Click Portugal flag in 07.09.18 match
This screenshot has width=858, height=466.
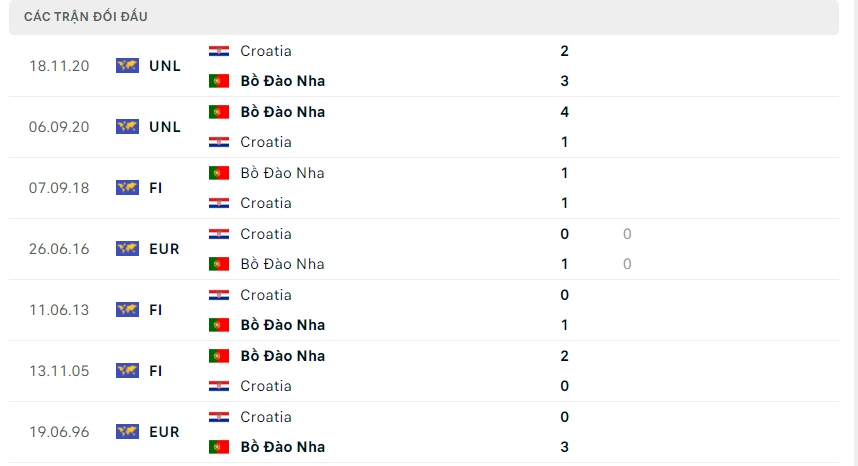(220, 173)
